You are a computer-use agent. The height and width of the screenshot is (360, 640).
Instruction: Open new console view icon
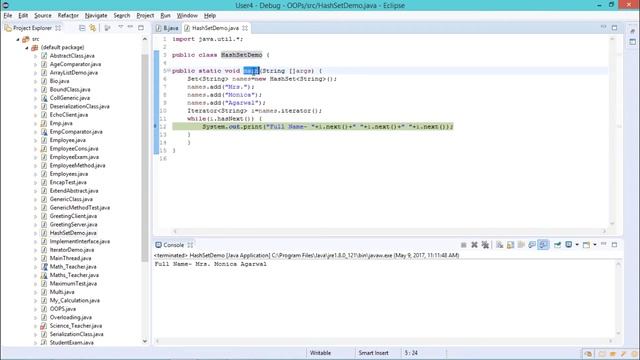(587, 245)
